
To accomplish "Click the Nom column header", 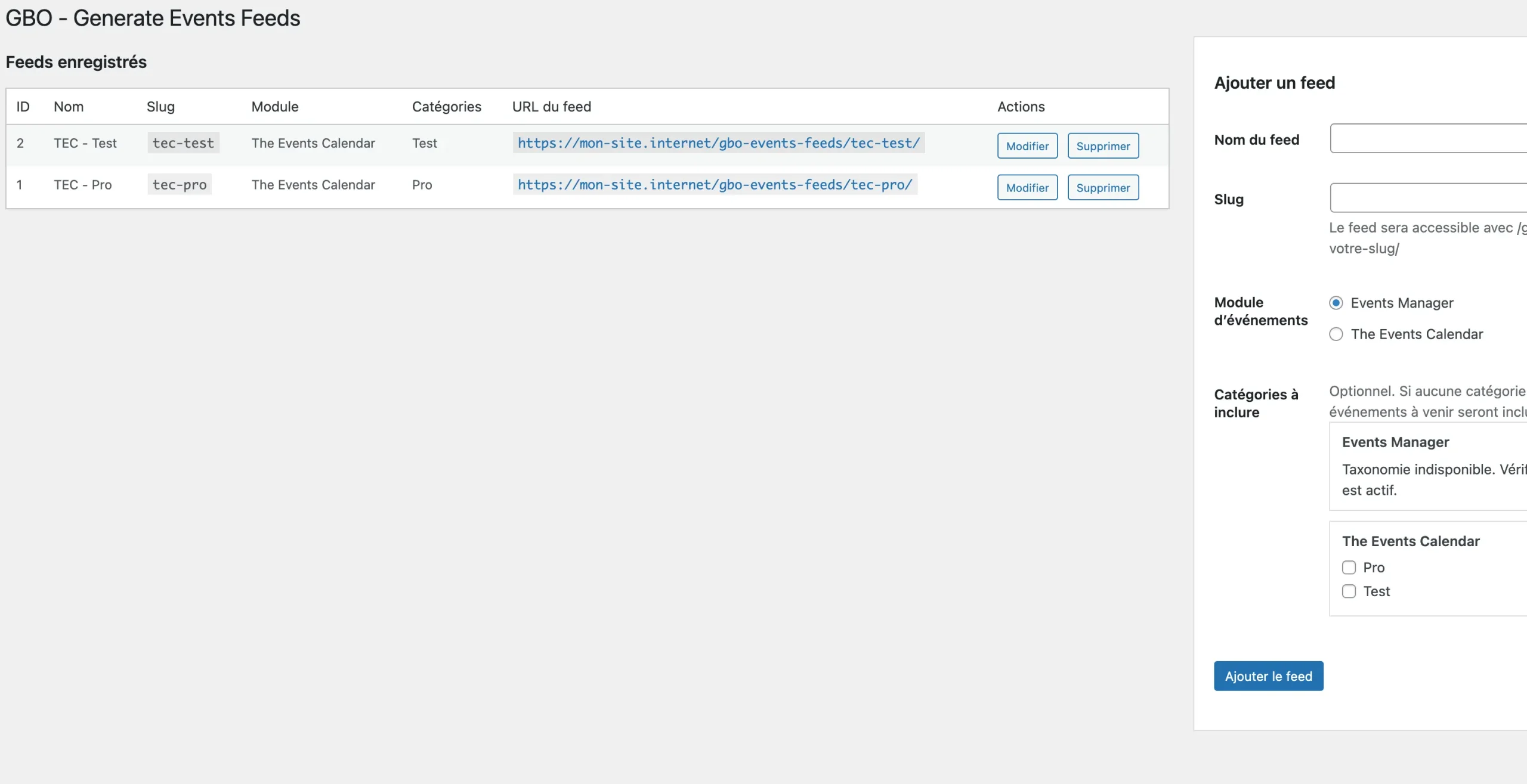I will [x=69, y=107].
